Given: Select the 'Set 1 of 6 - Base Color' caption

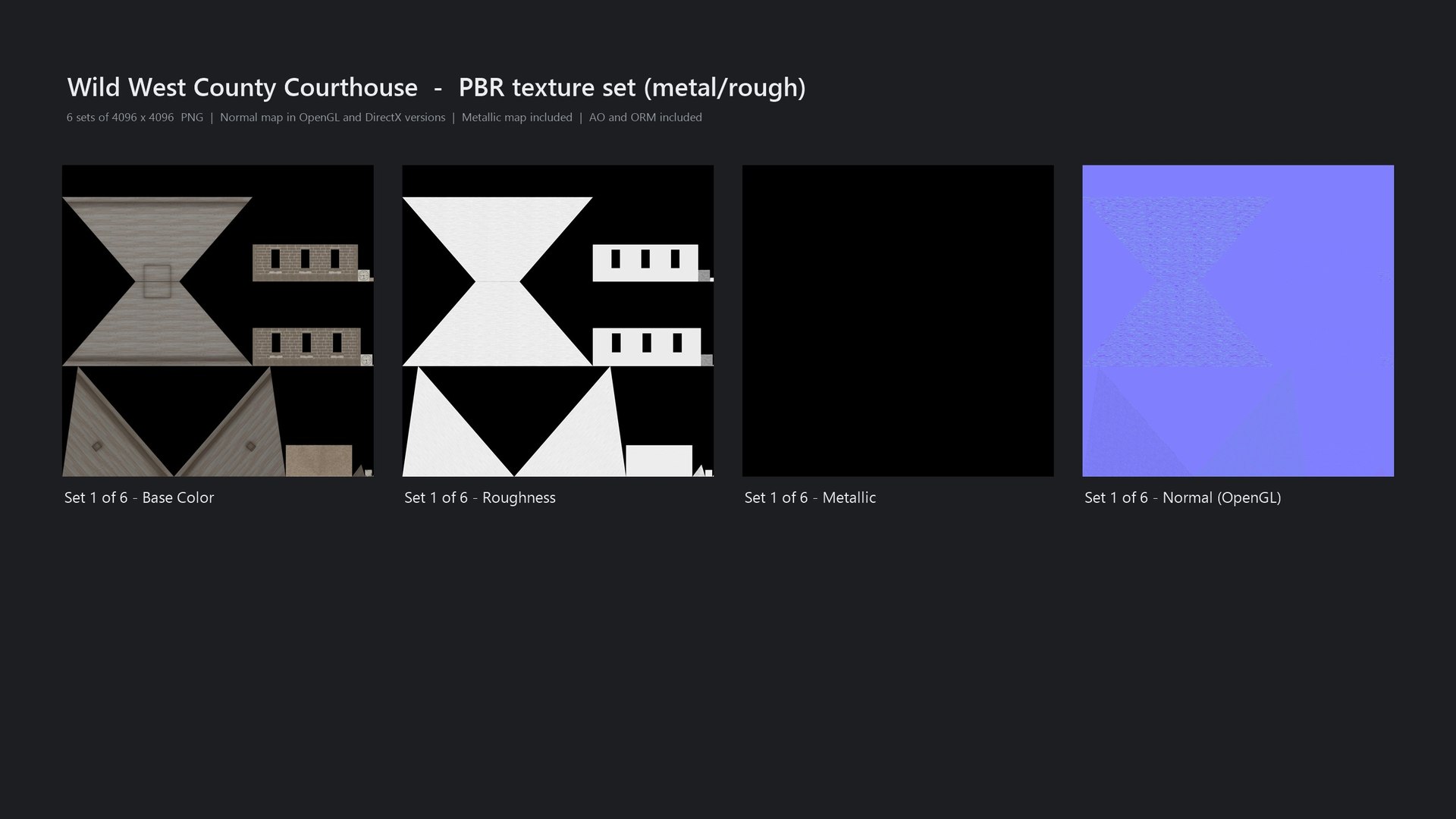Looking at the screenshot, I should point(139,497).
